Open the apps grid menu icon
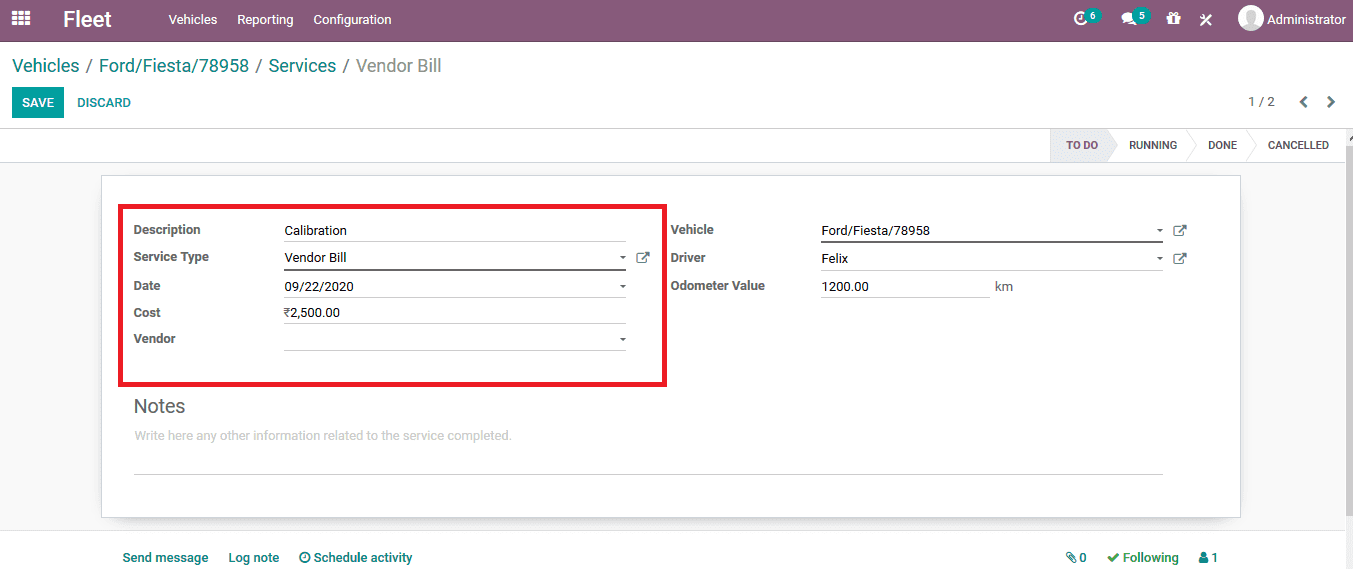 tap(20, 19)
